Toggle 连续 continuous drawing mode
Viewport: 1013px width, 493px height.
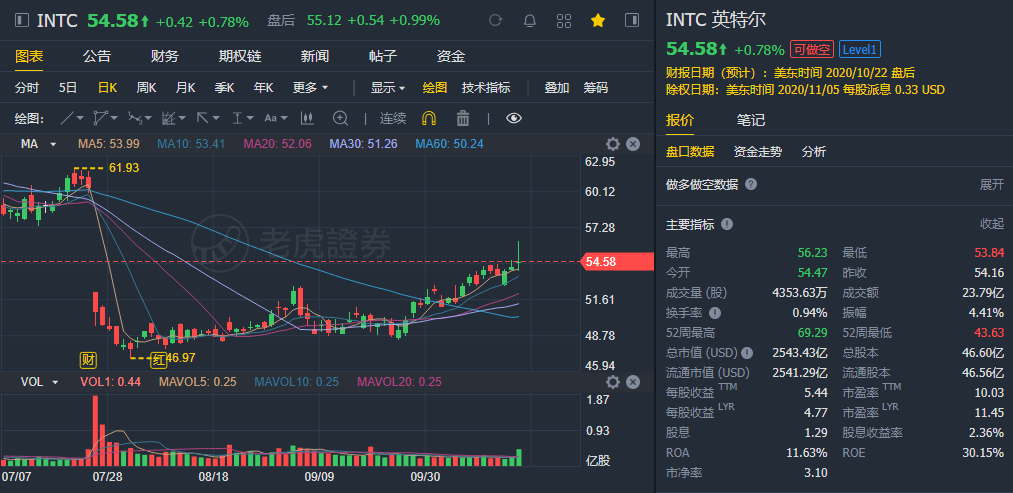(x=393, y=118)
